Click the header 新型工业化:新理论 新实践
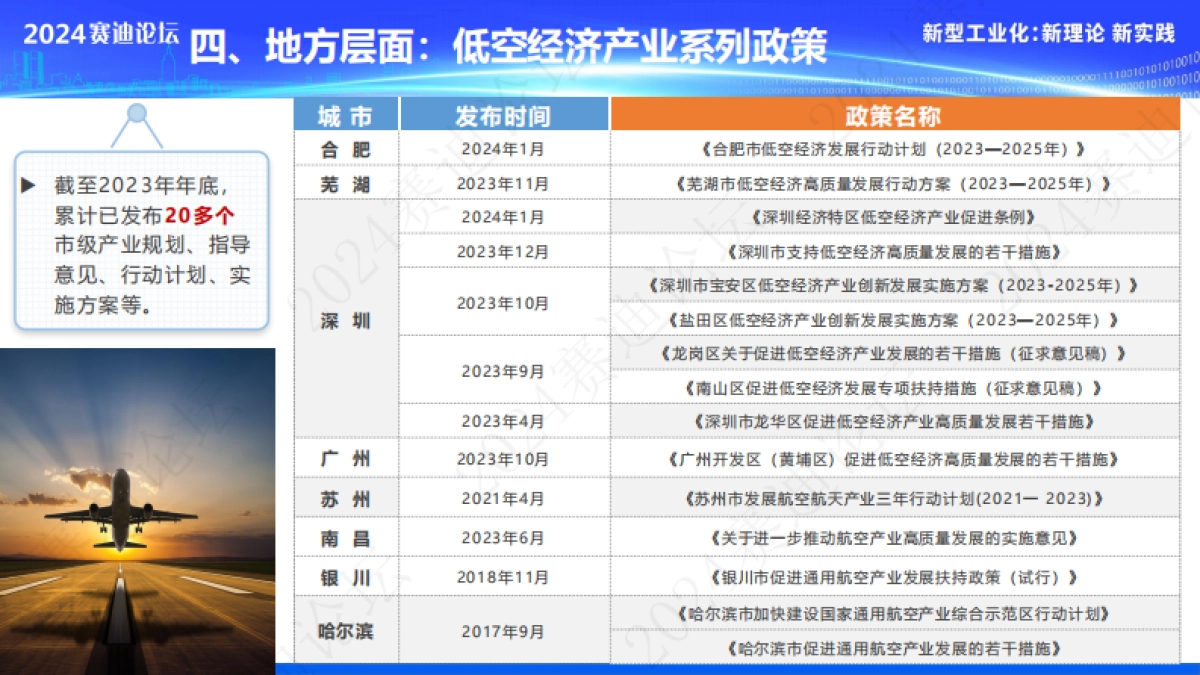1200x675 pixels. (x=1049, y=32)
